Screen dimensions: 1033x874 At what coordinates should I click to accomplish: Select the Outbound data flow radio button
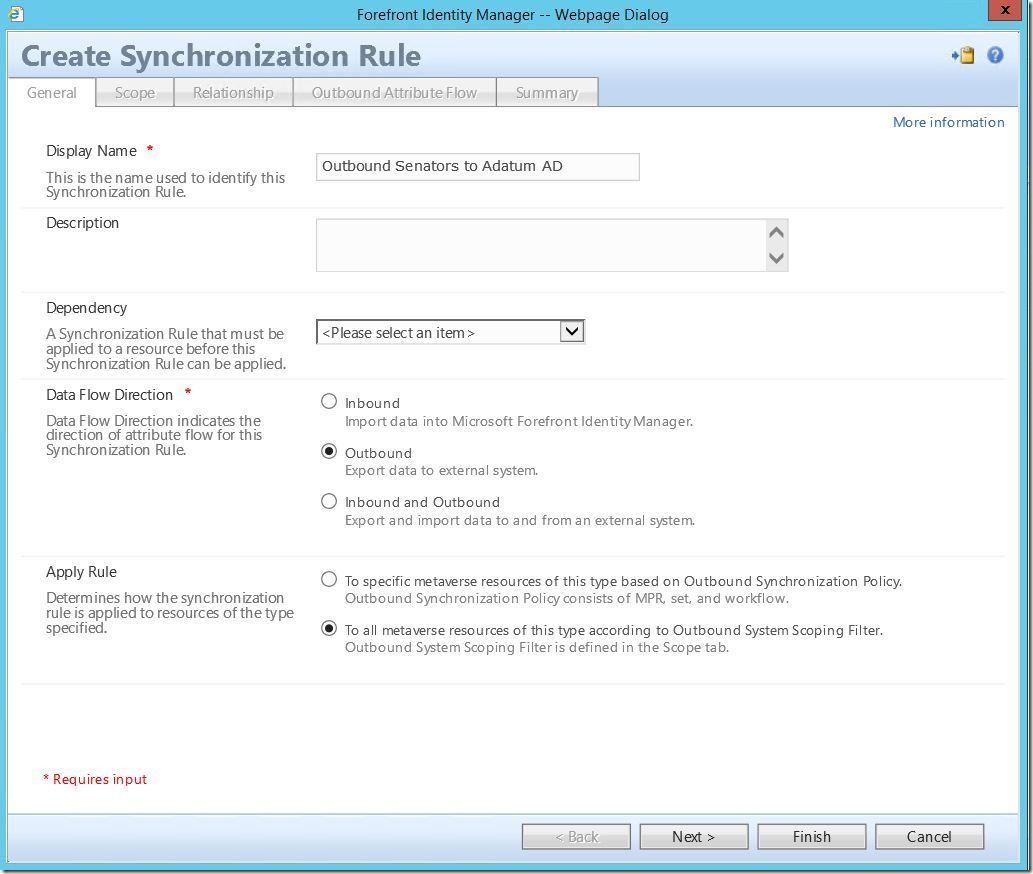click(x=329, y=451)
